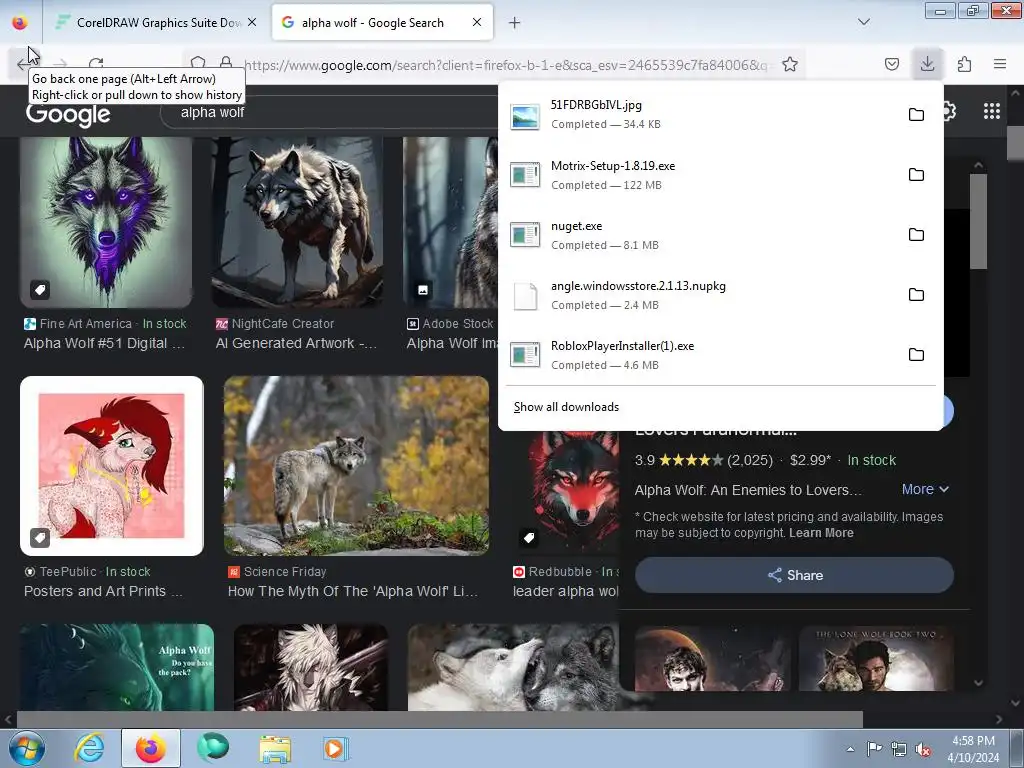
Task: Click the muted volume tray icon
Action: coord(923,750)
